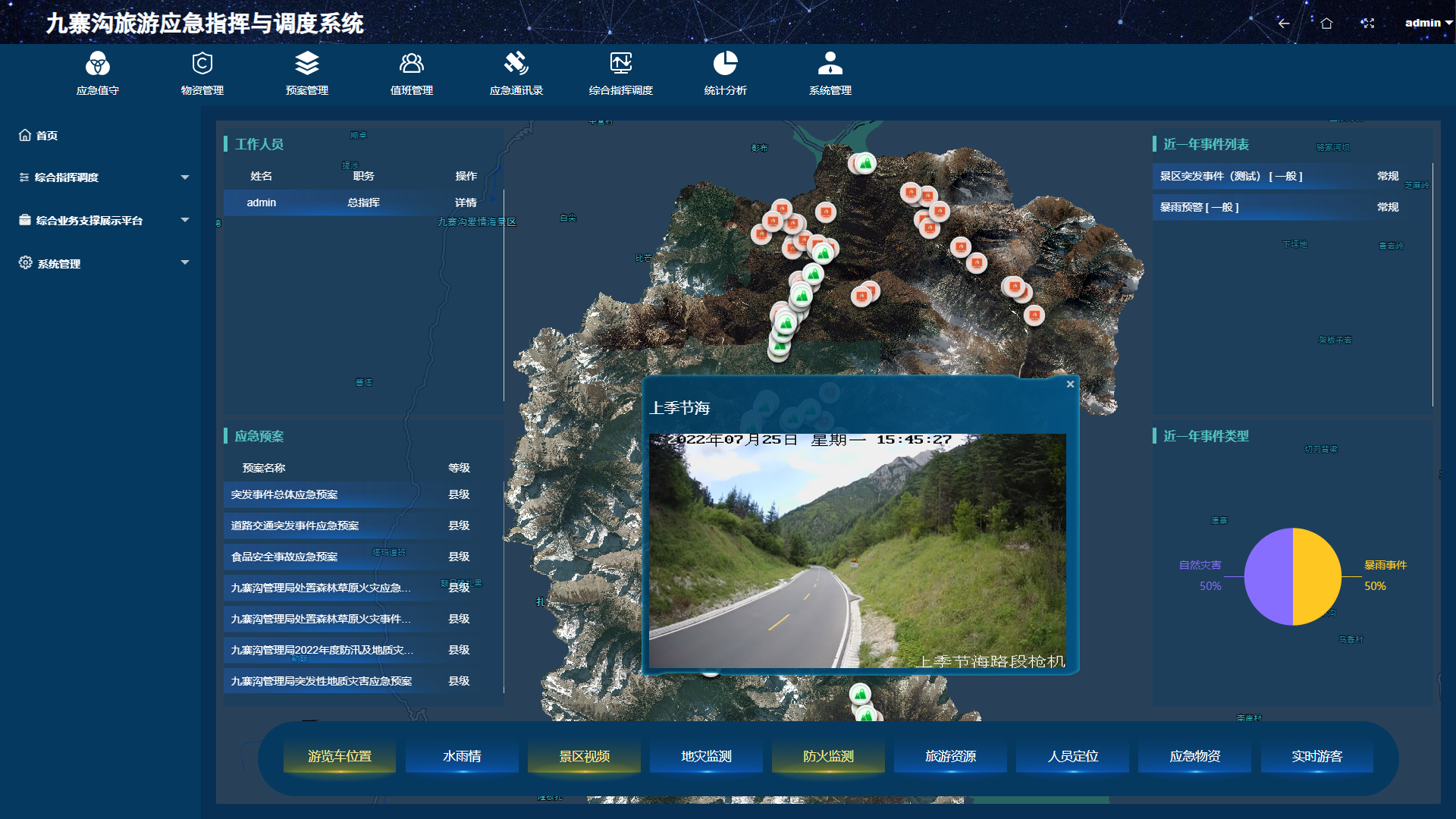
Task: Open event 景区突发事件（测试）[一般]
Action: pyautogui.click(x=1291, y=176)
